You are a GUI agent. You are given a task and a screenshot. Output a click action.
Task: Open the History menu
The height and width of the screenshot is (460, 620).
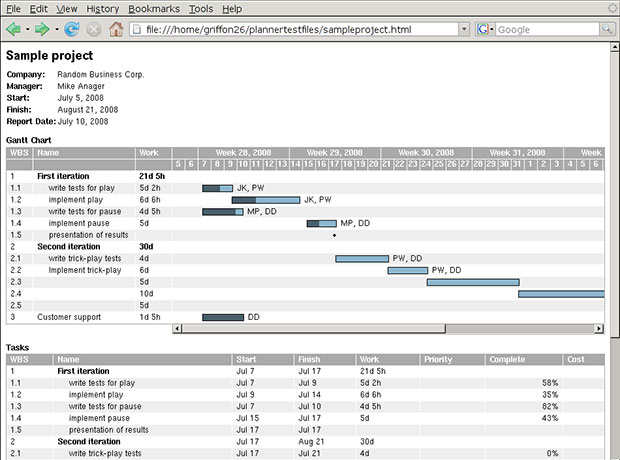pos(102,9)
